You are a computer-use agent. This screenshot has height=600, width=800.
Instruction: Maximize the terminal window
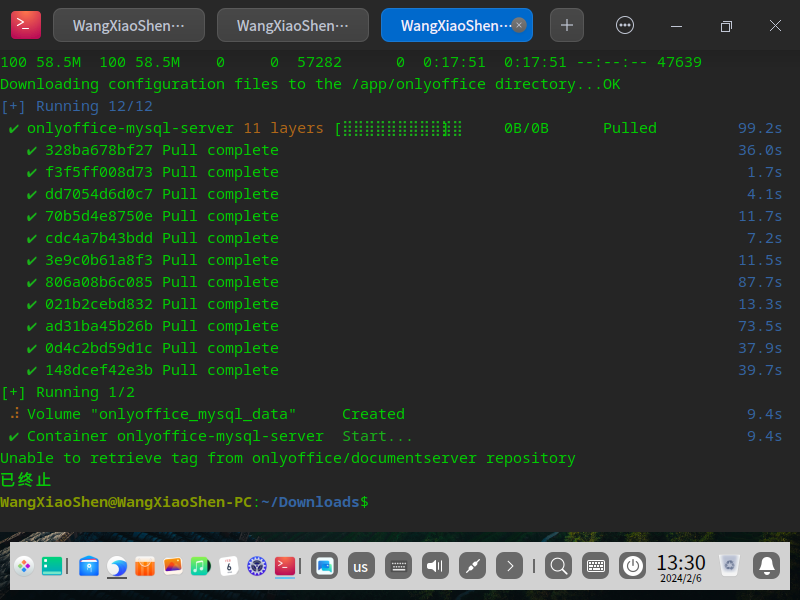coord(726,26)
